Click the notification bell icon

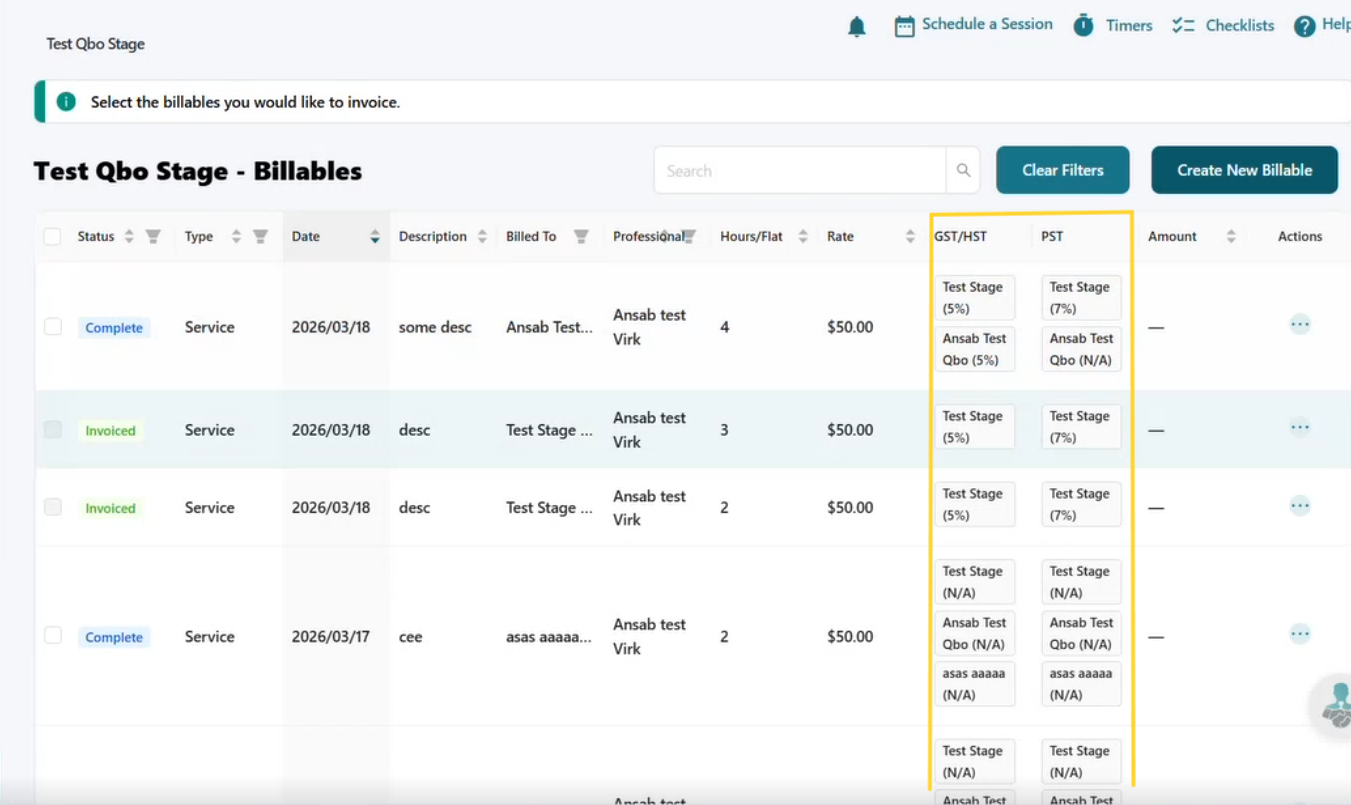coord(857,27)
